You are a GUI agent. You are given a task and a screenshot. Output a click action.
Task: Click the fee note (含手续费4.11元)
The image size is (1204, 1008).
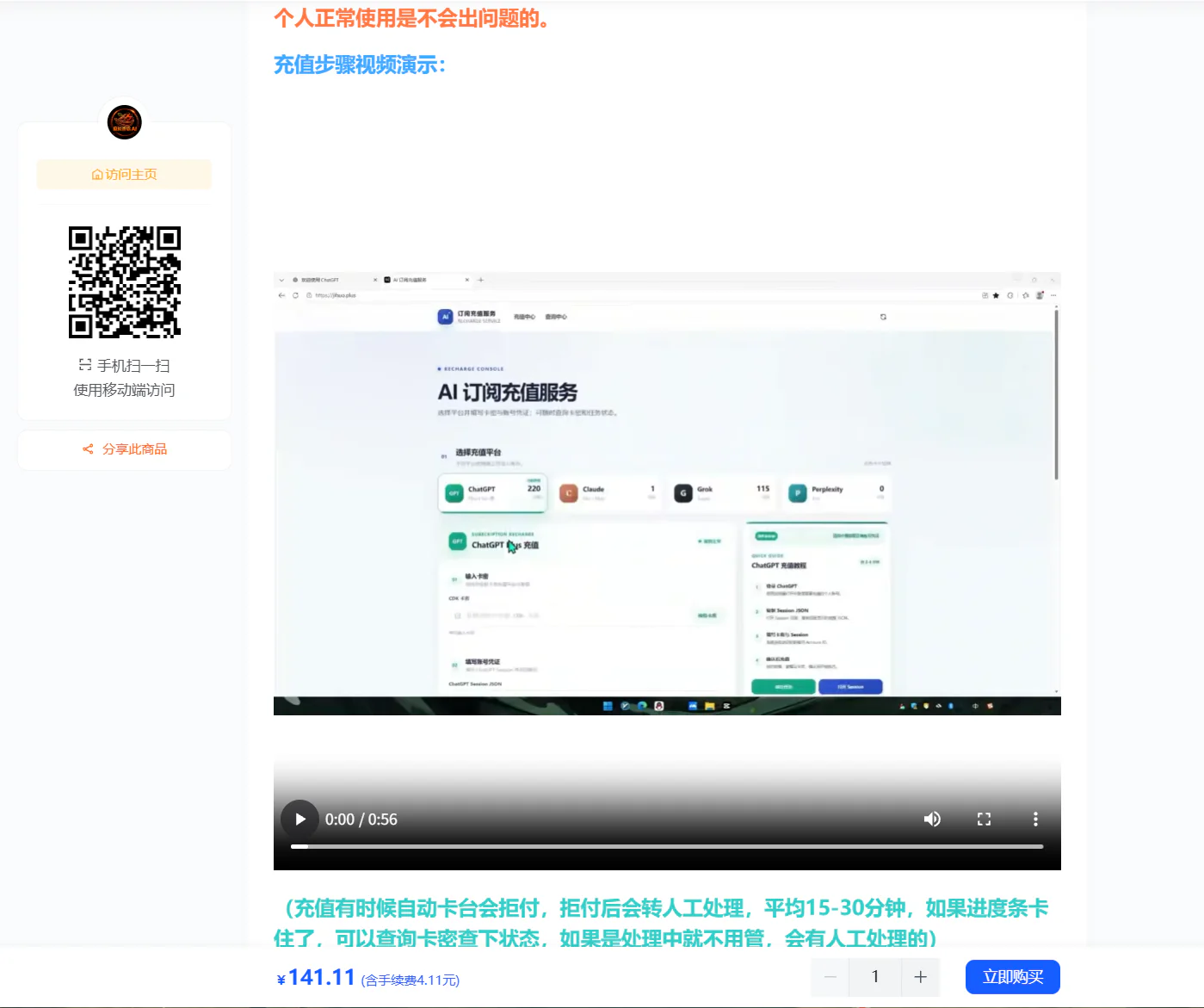(411, 980)
